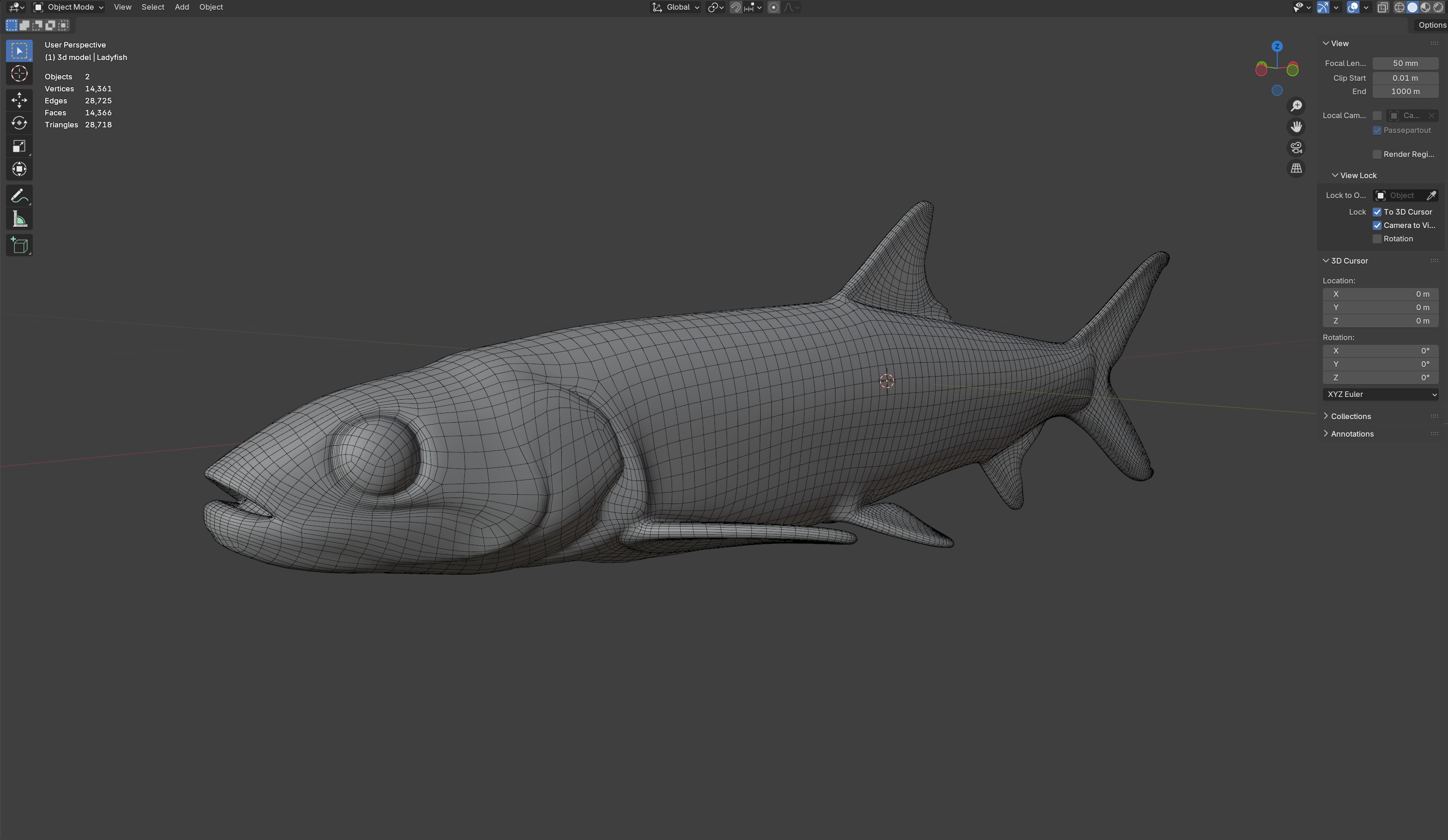Screen dimensions: 1448x840
Task: Click the Add Cube tool
Action: coord(19,246)
